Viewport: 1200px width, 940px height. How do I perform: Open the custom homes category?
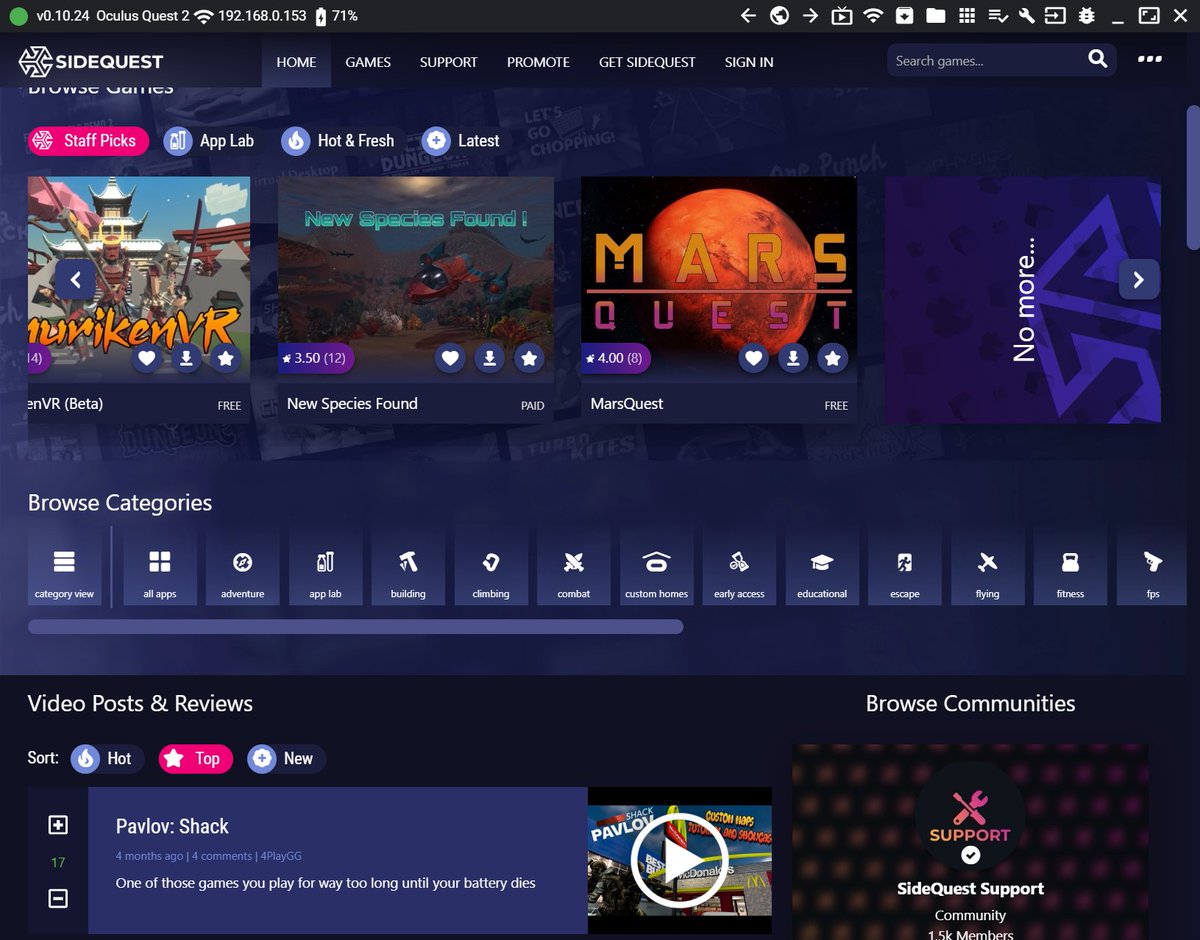(x=656, y=567)
